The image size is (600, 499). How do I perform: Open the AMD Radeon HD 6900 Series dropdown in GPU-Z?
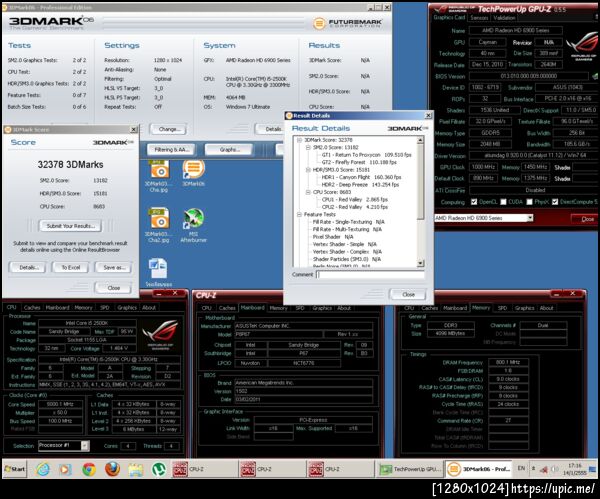click(x=484, y=218)
